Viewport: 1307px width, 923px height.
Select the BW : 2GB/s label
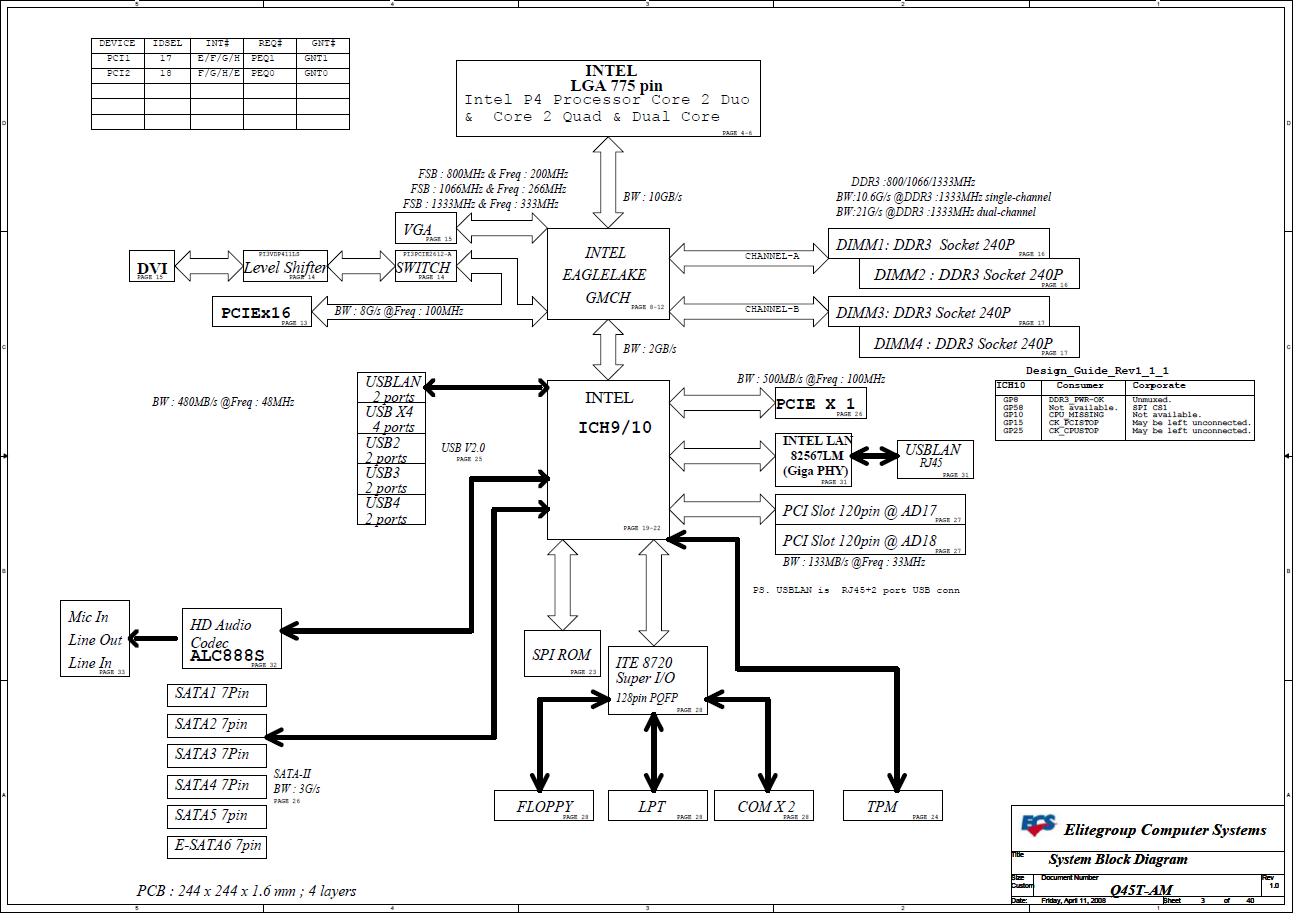coord(650,349)
